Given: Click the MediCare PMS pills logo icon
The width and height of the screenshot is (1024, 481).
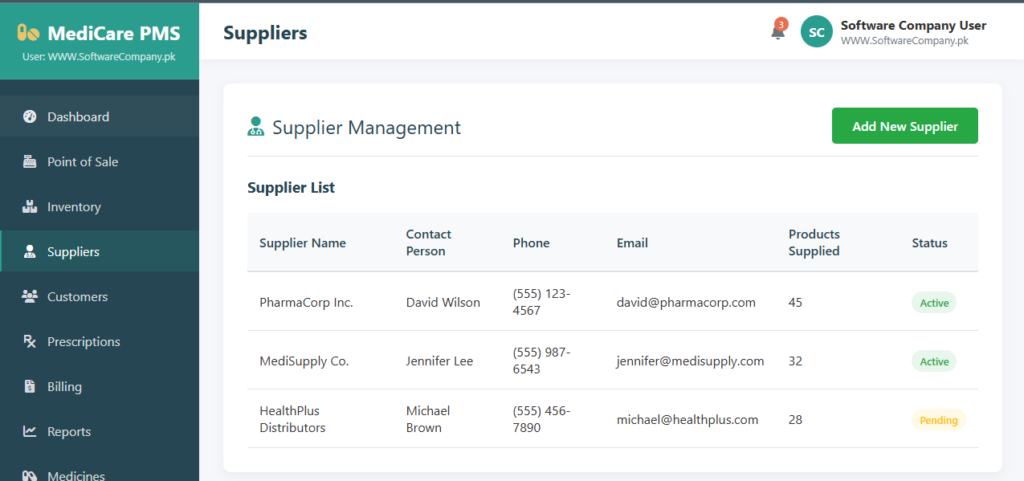Looking at the screenshot, I should pyautogui.click(x=28, y=32).
